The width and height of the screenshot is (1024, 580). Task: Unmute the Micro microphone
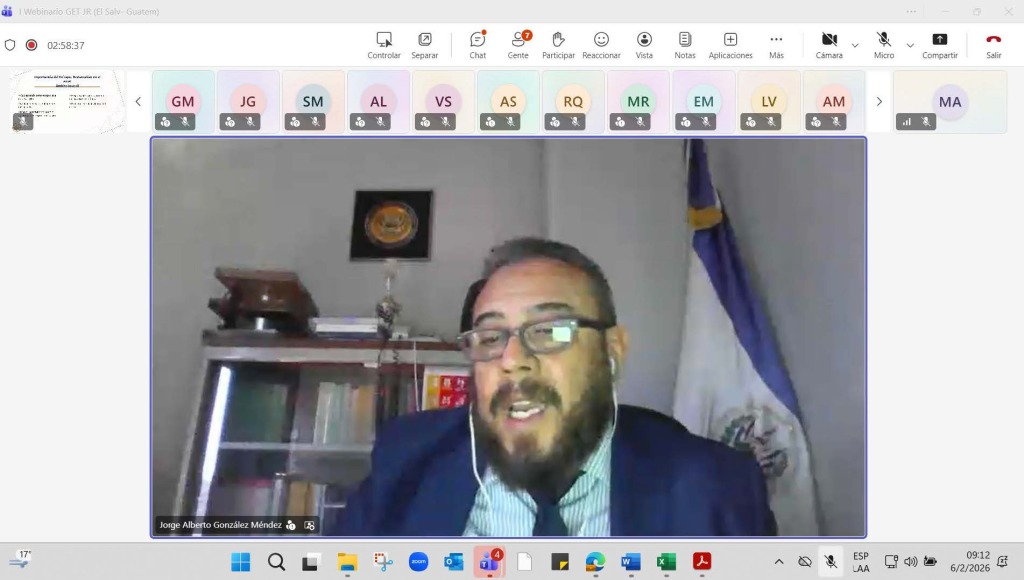(884, 45)
